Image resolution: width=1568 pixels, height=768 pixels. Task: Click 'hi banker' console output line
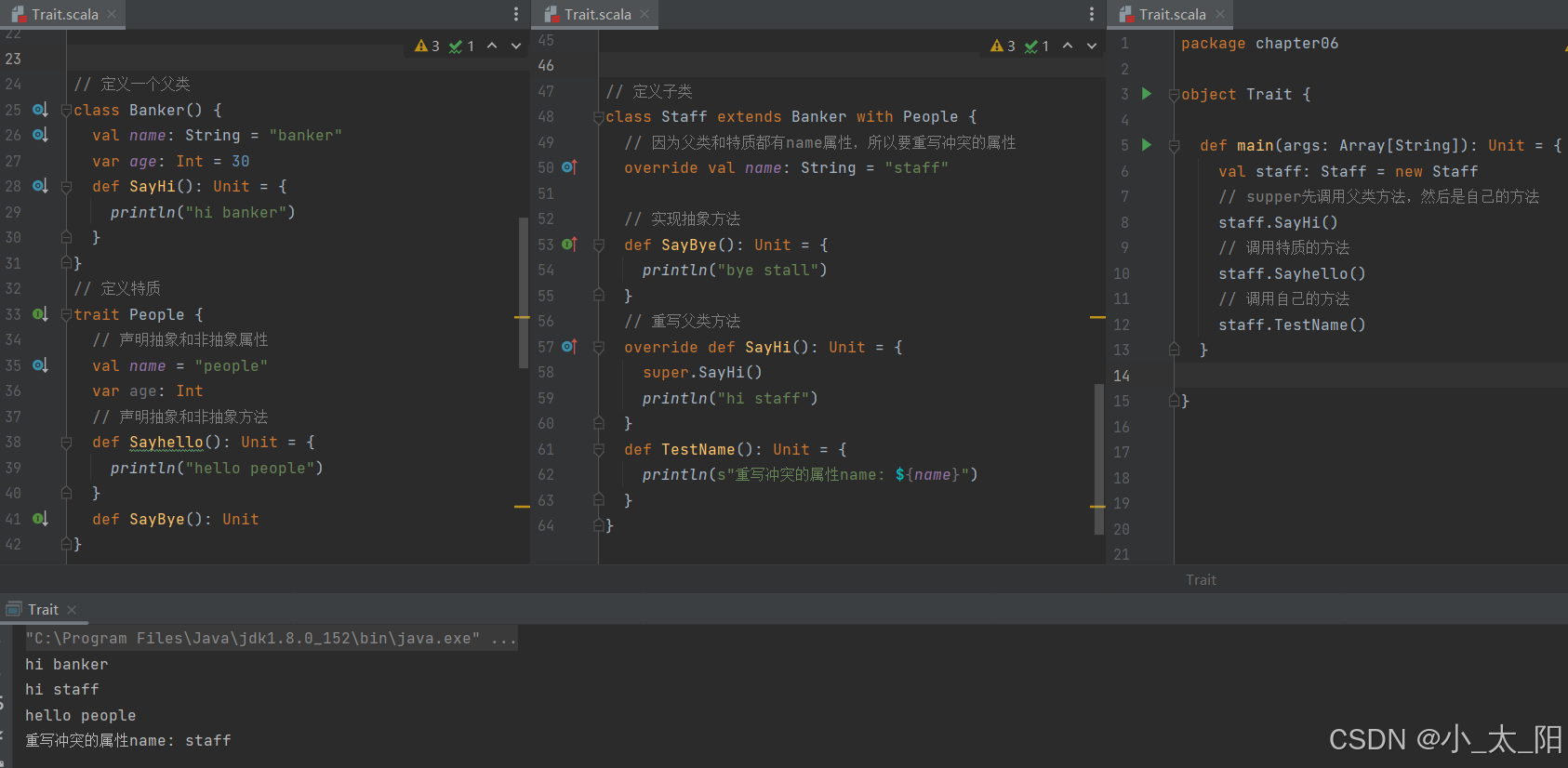point(66,664)
